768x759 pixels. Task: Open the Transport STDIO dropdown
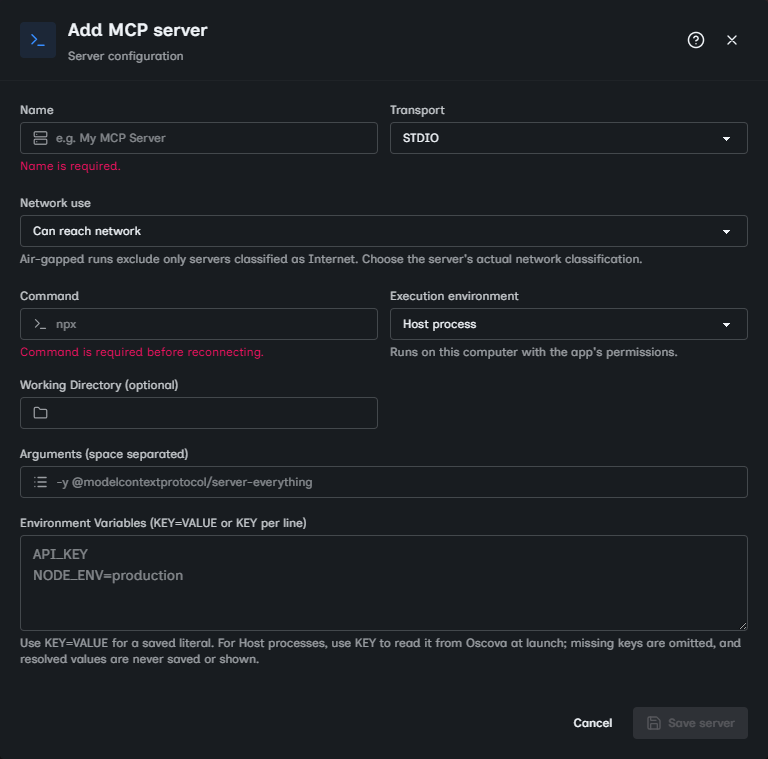(x=569, y=138)
